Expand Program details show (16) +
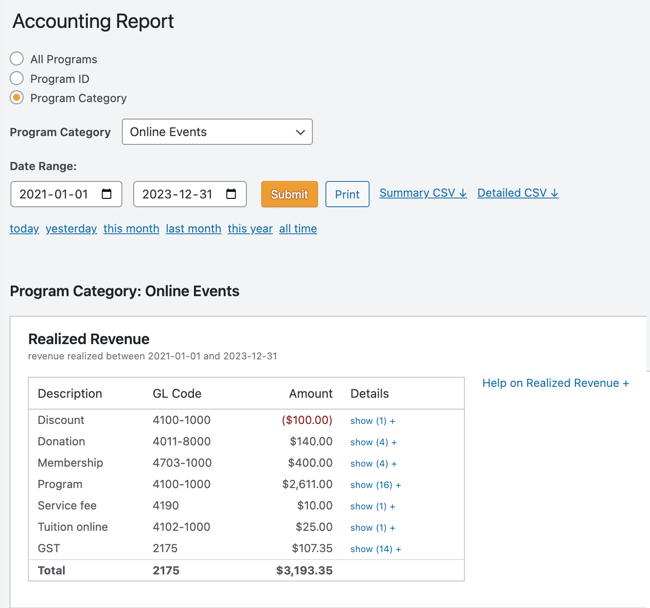This screenshot has height=608, width=650. pos(375,485)
